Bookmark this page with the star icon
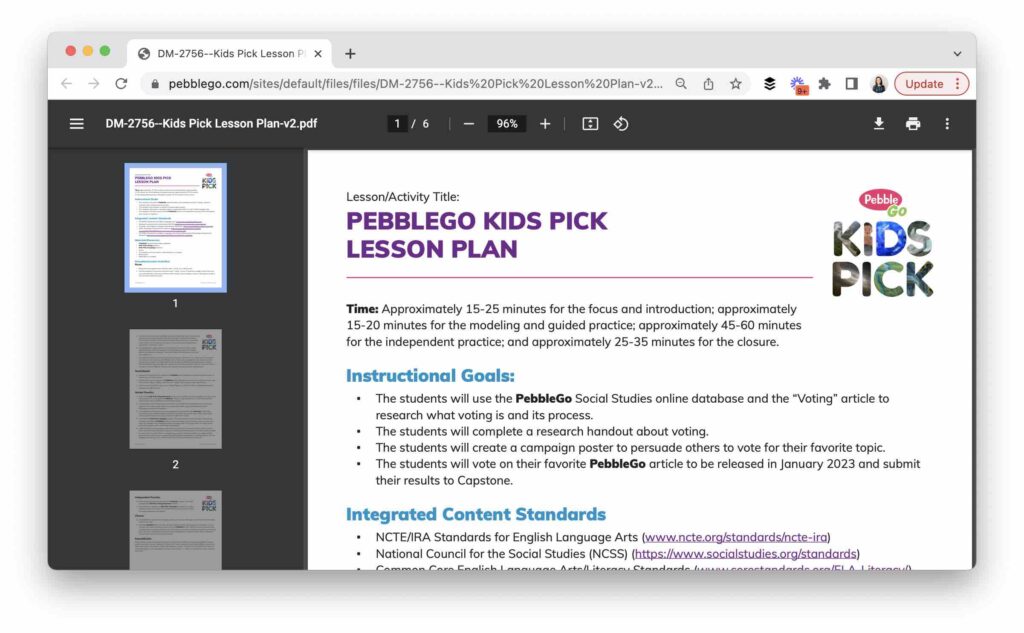 click(736, 84)
